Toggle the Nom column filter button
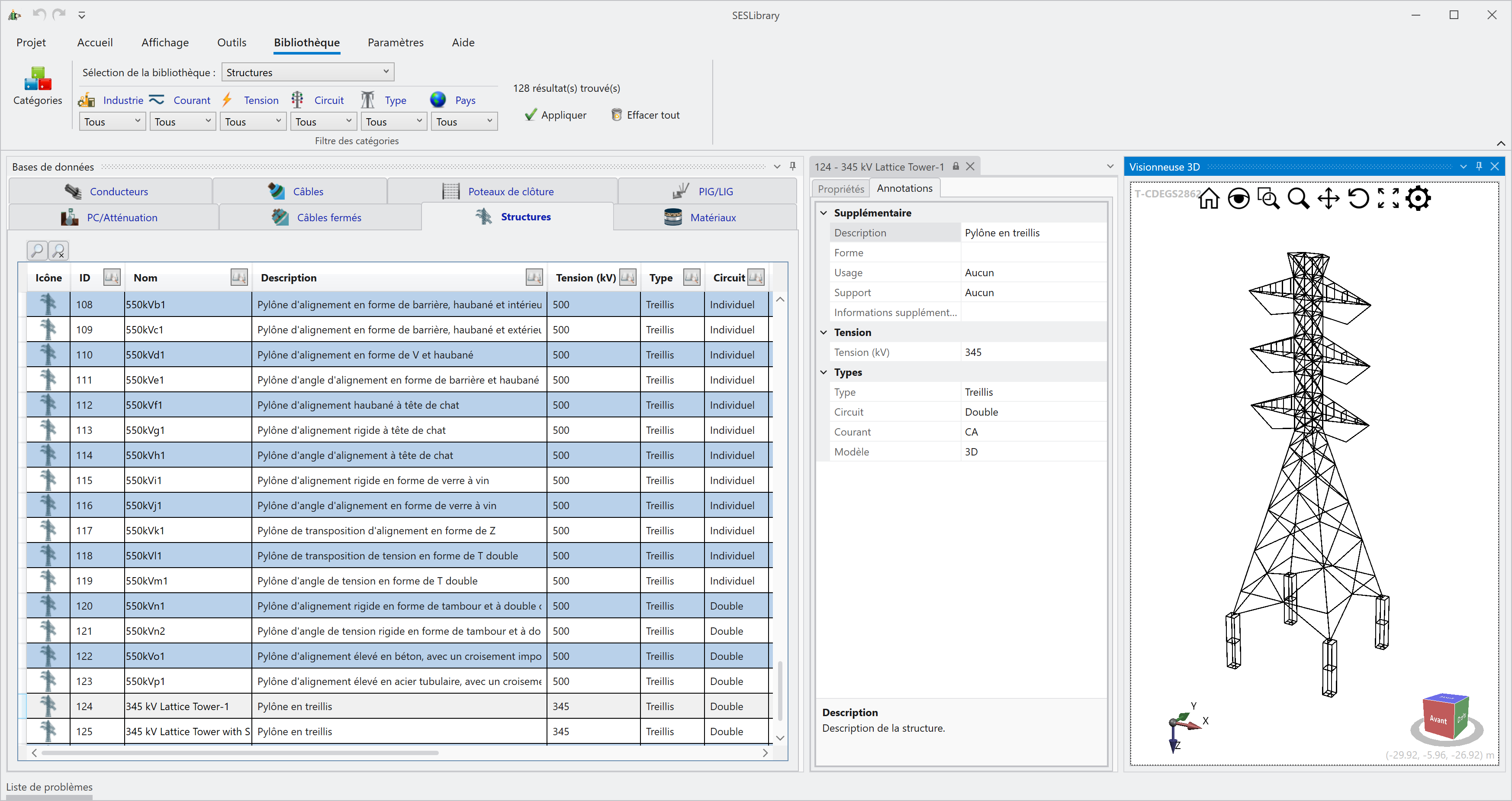This screenshot has width=1512, height=801. [239, 277]
